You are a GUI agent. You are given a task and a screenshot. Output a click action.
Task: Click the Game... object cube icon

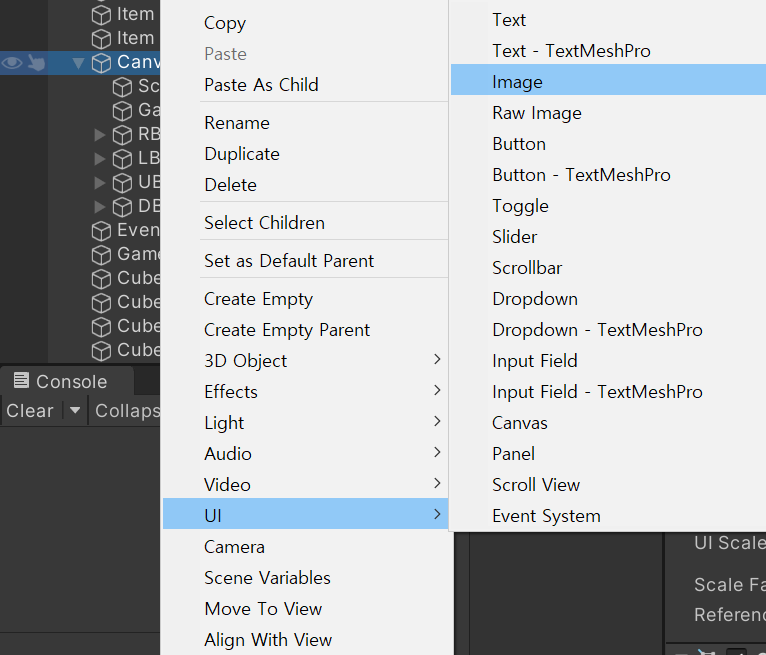click(102, 254)
